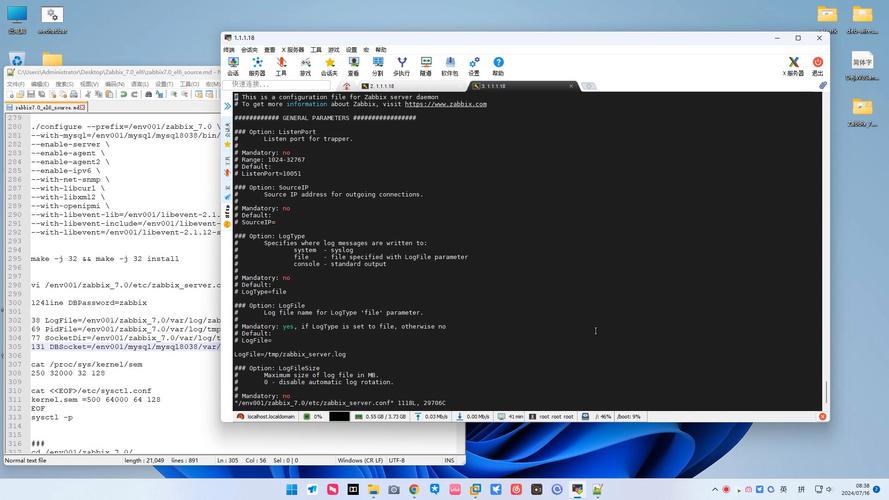Click the Servers (服务器) toolbar icon
This screenshot has width=889, height=500.
coord(257,66)
